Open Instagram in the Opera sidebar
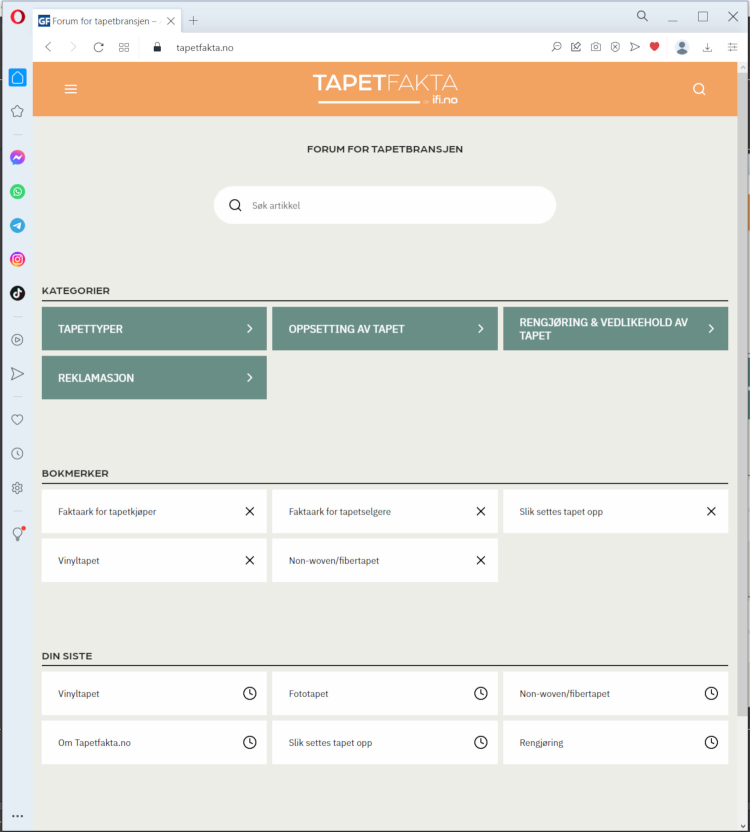 point(17,260)
